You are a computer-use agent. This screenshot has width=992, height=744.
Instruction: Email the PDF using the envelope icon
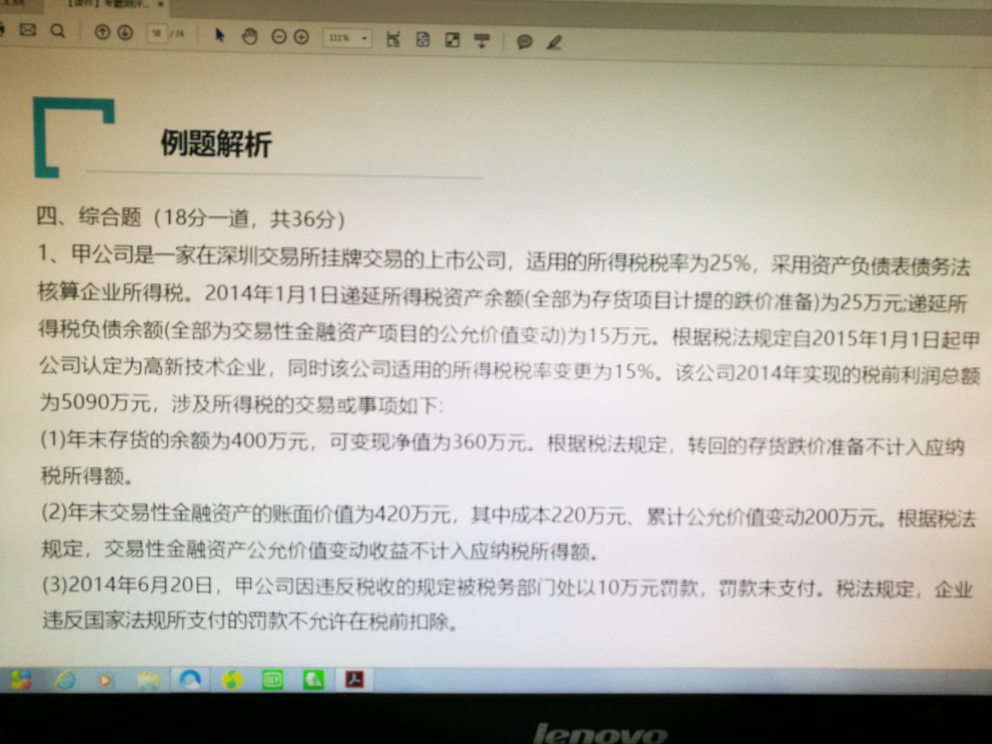click(27, 32)
